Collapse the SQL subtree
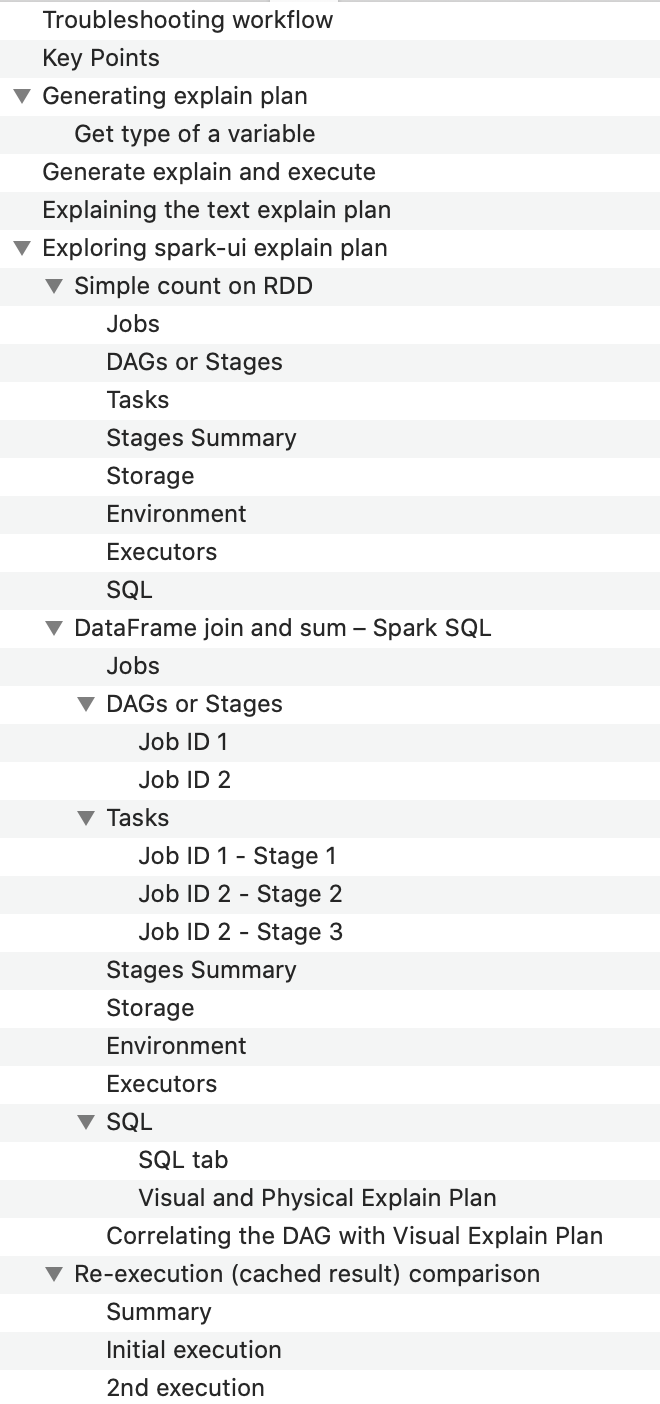This screenshot has width=660, height=1404. [x=86, y=1122]
